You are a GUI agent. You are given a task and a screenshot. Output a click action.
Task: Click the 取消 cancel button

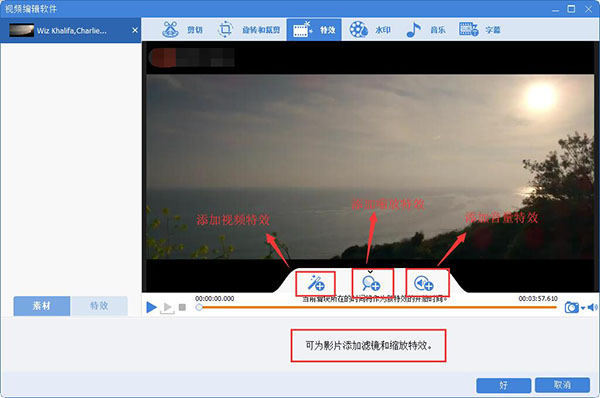click(x=562, y=385)
